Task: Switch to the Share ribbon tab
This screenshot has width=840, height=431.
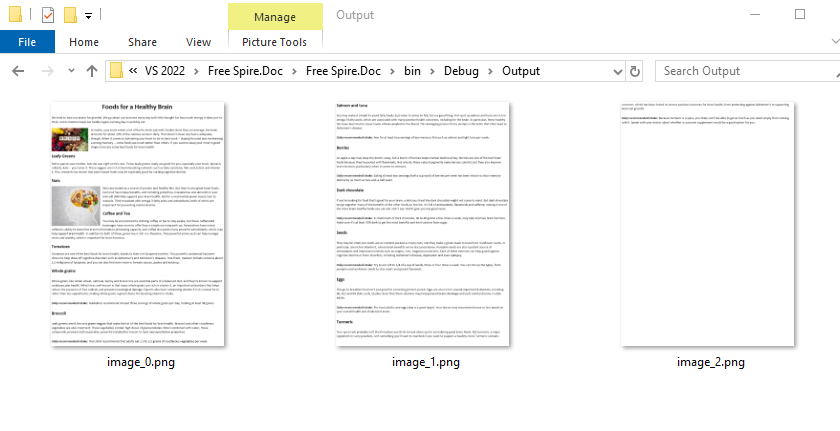Action: click(142, 42)
